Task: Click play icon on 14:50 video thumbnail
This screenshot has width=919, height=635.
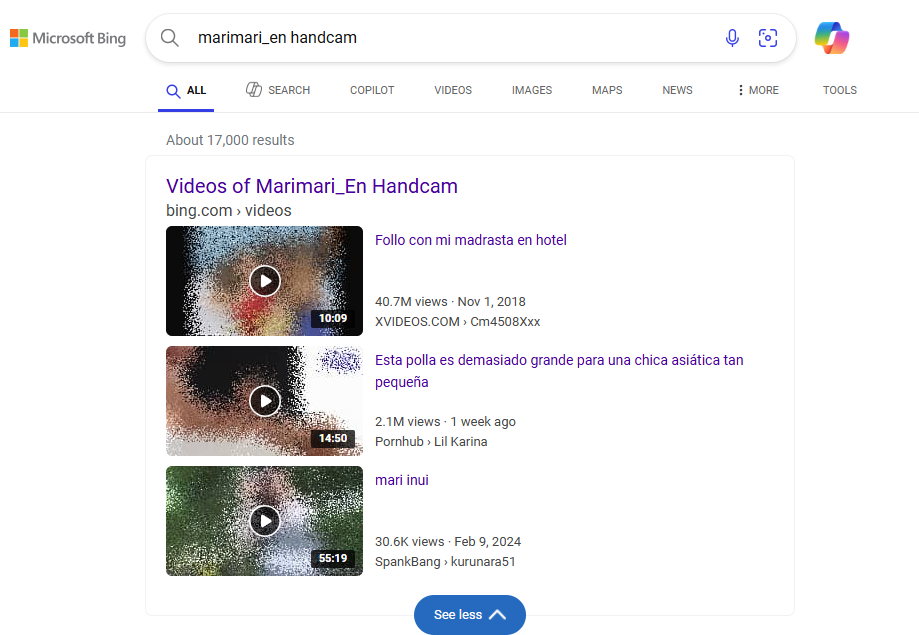Action: point(265,401)
